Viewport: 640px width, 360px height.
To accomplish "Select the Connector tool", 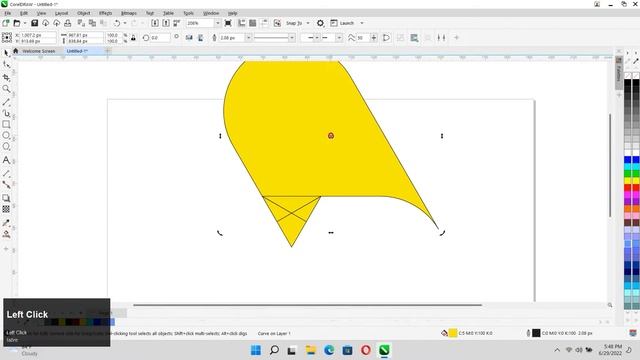I will 6,184.
